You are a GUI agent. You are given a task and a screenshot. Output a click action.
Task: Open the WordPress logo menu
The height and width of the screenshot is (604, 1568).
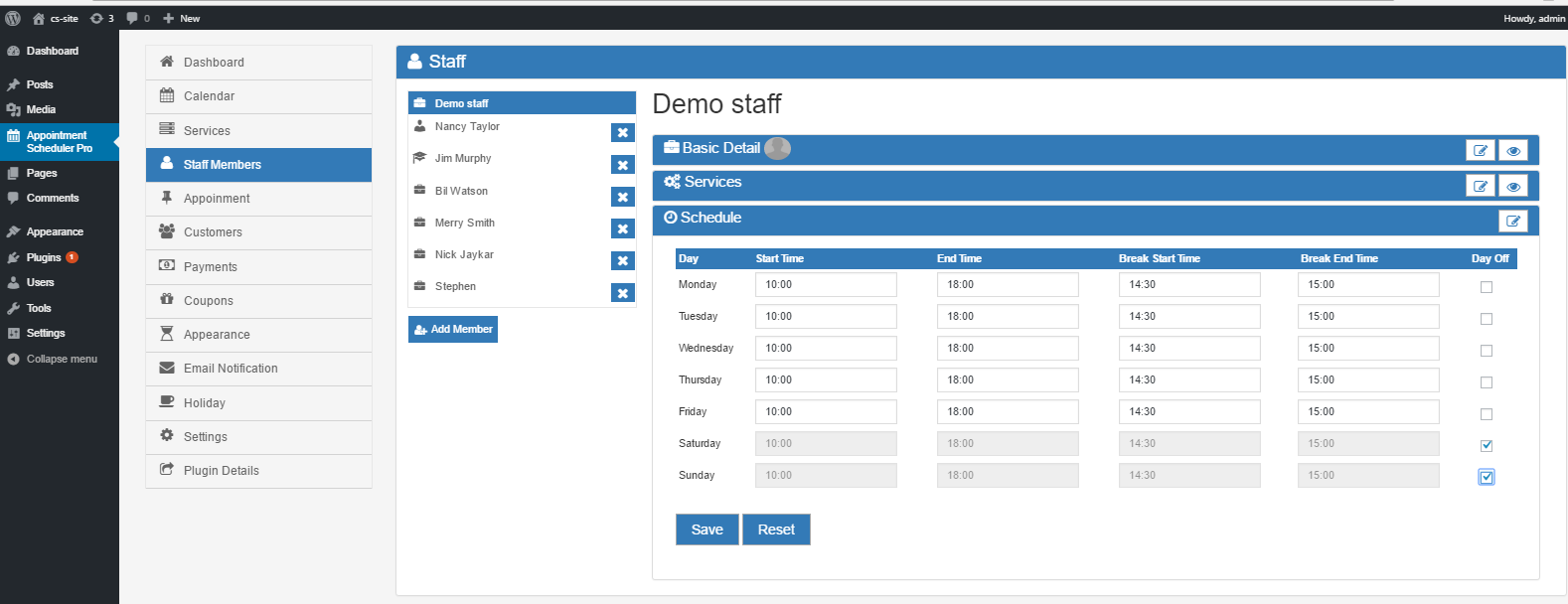pos(13,18)
